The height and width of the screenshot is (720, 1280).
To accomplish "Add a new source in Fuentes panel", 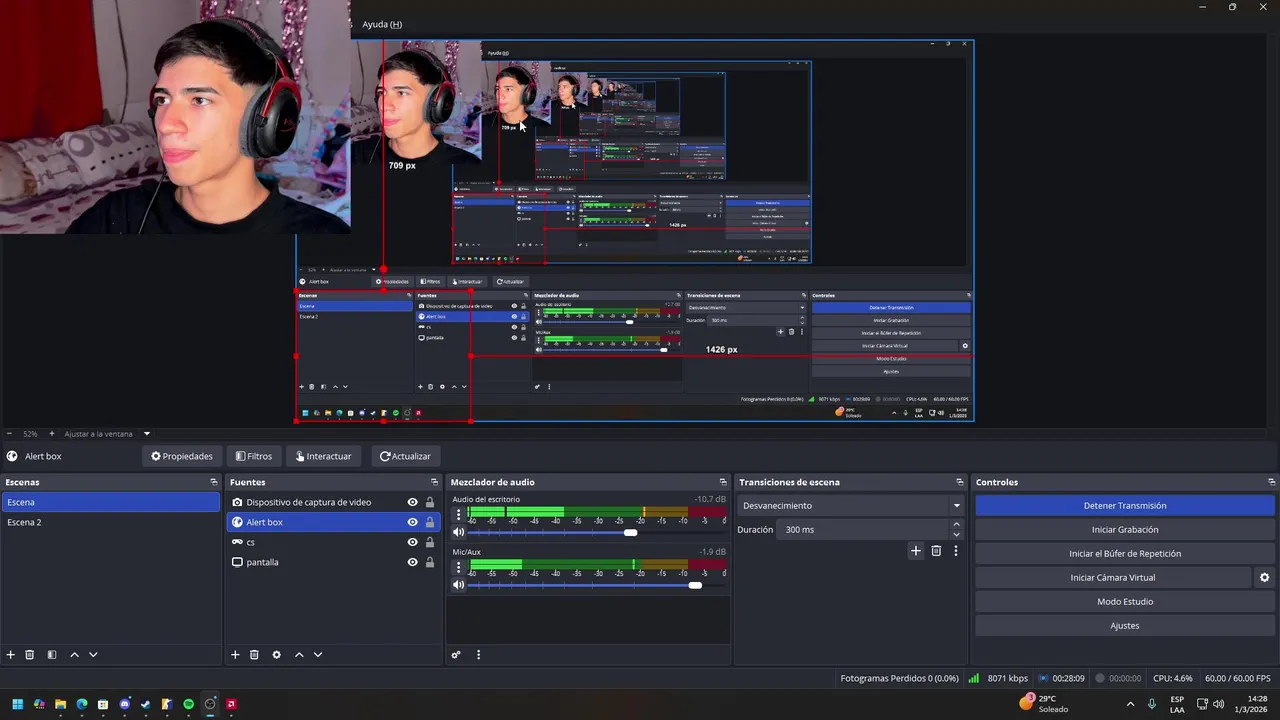I will tap(235, 655).
